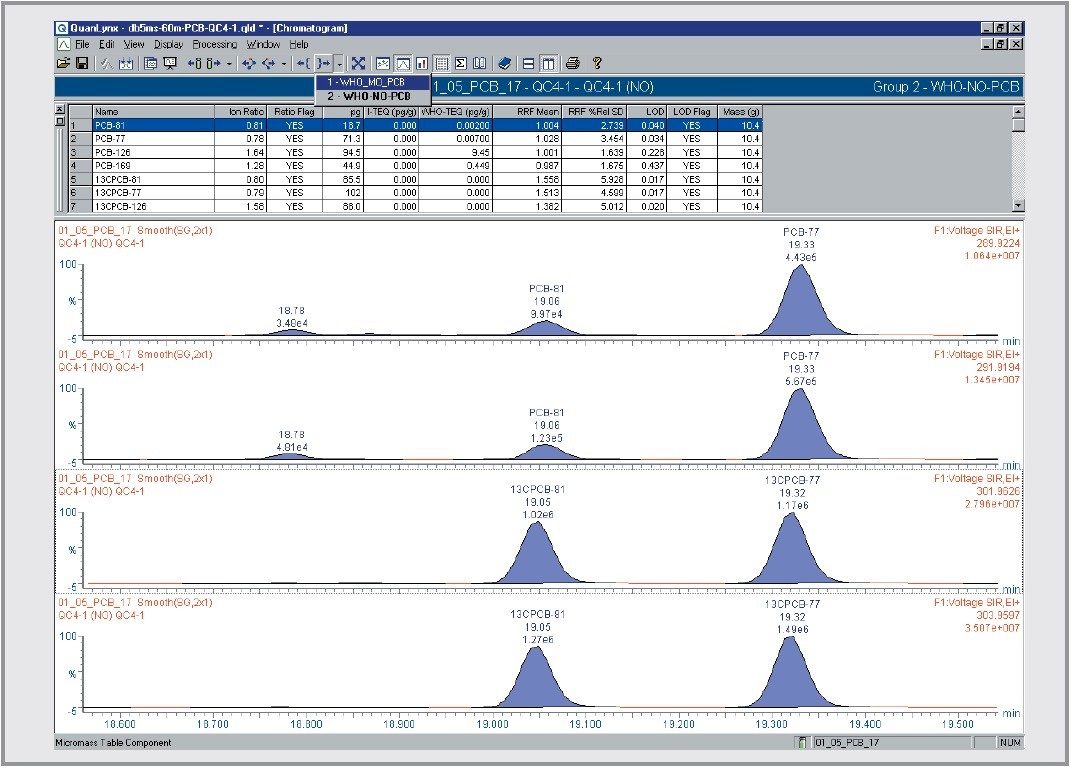Open the Window menu

[263, 44]
